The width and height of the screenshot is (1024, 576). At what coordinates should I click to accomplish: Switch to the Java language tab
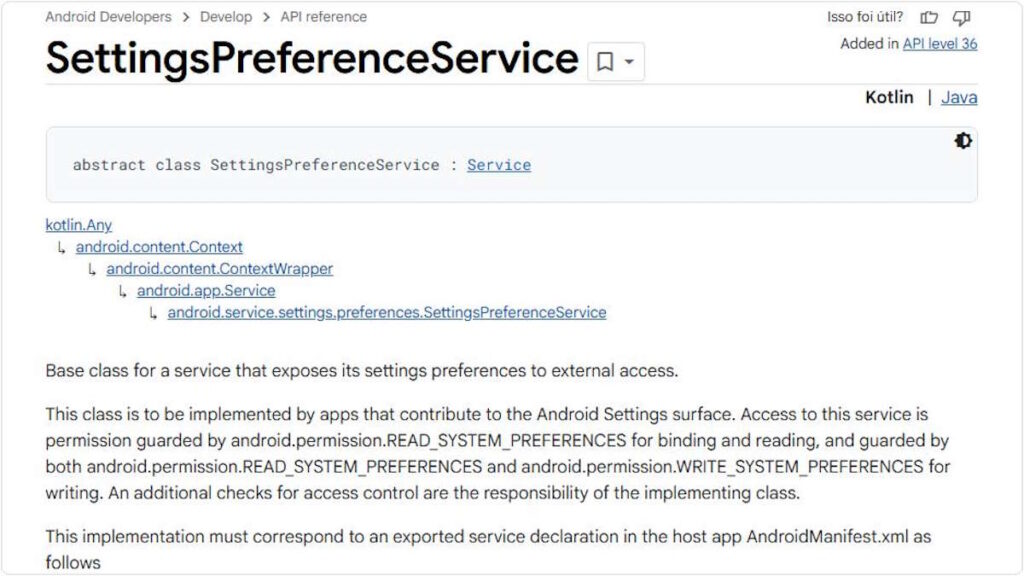pos(959,97)
